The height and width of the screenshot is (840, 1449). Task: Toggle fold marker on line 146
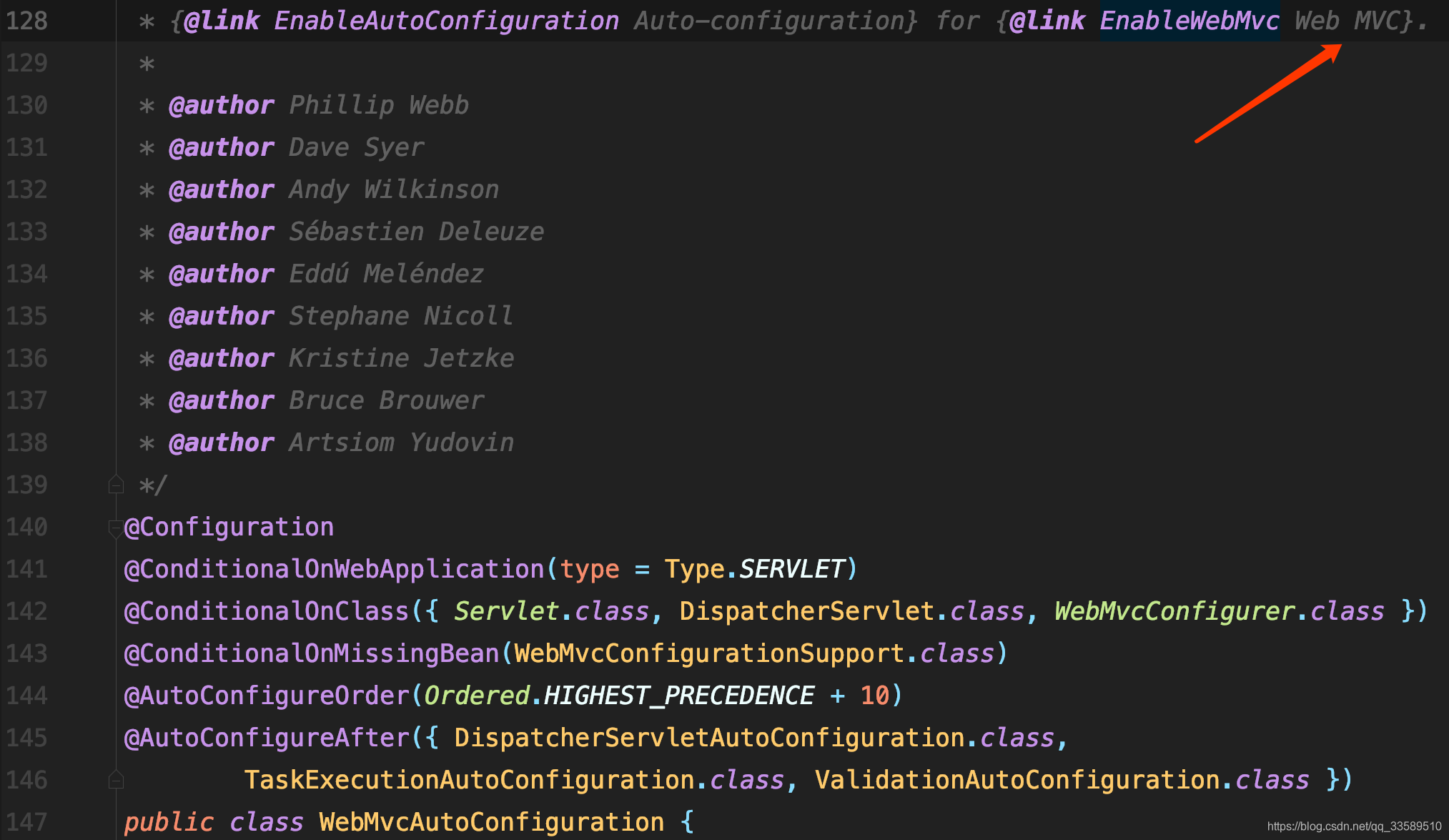click(x=116, y=780)
